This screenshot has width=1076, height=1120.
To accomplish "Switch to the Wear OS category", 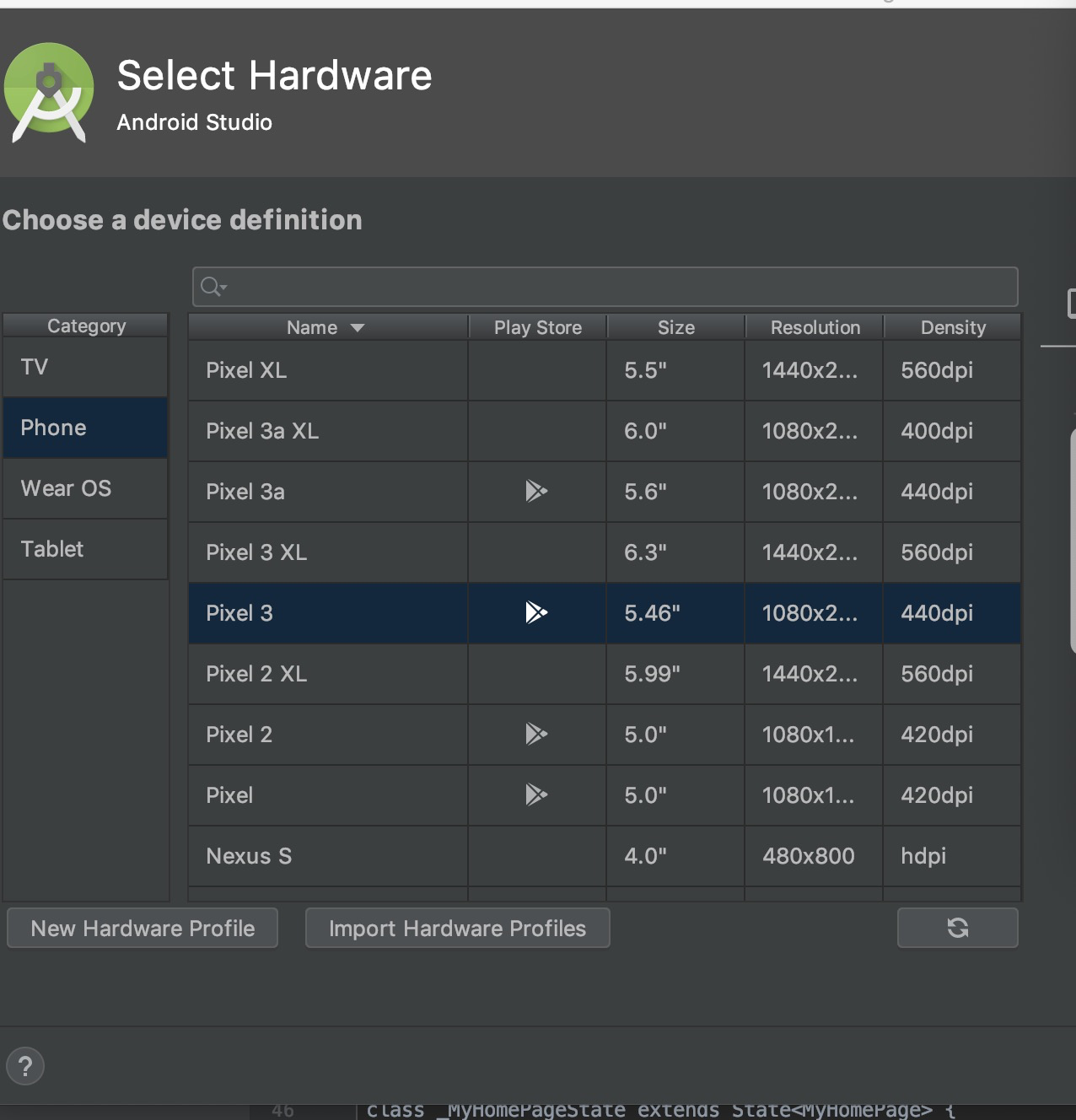I will pyautogui.click(x=85, y=488).
